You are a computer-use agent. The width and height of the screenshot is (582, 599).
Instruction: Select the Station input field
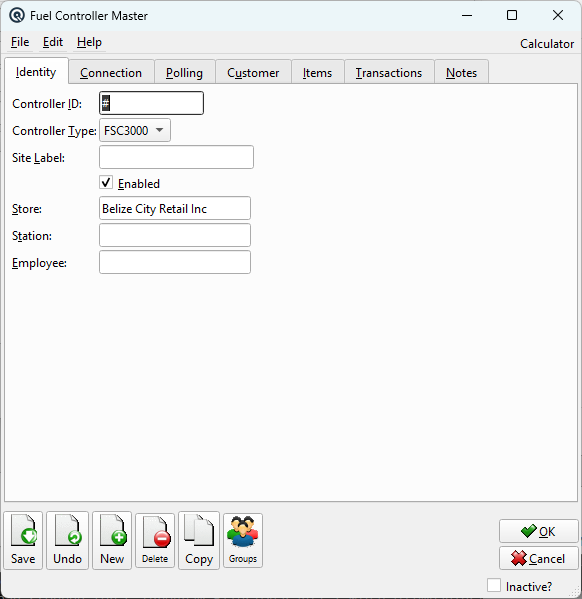[175, 235]
